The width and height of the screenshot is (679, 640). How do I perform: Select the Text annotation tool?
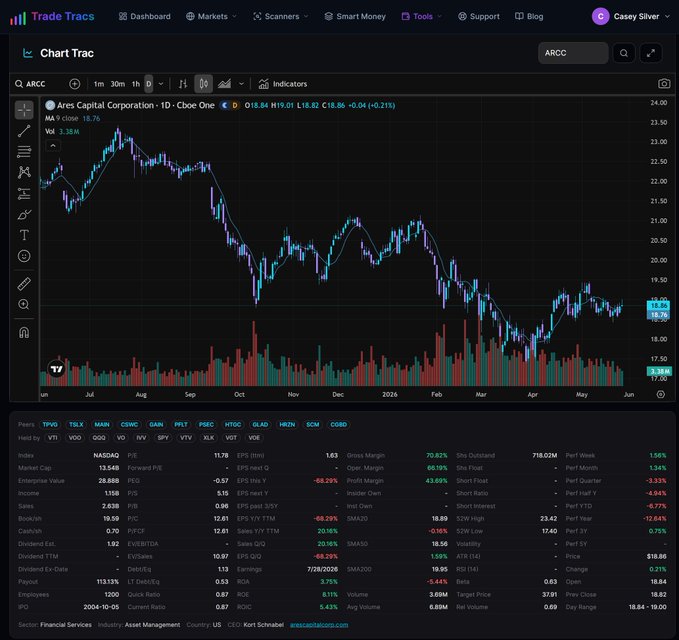click(x=24, y=235)
